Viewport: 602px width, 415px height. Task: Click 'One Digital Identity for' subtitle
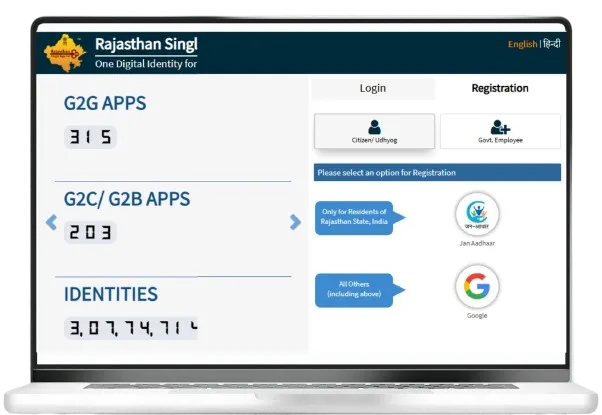[x=146, y=64]
